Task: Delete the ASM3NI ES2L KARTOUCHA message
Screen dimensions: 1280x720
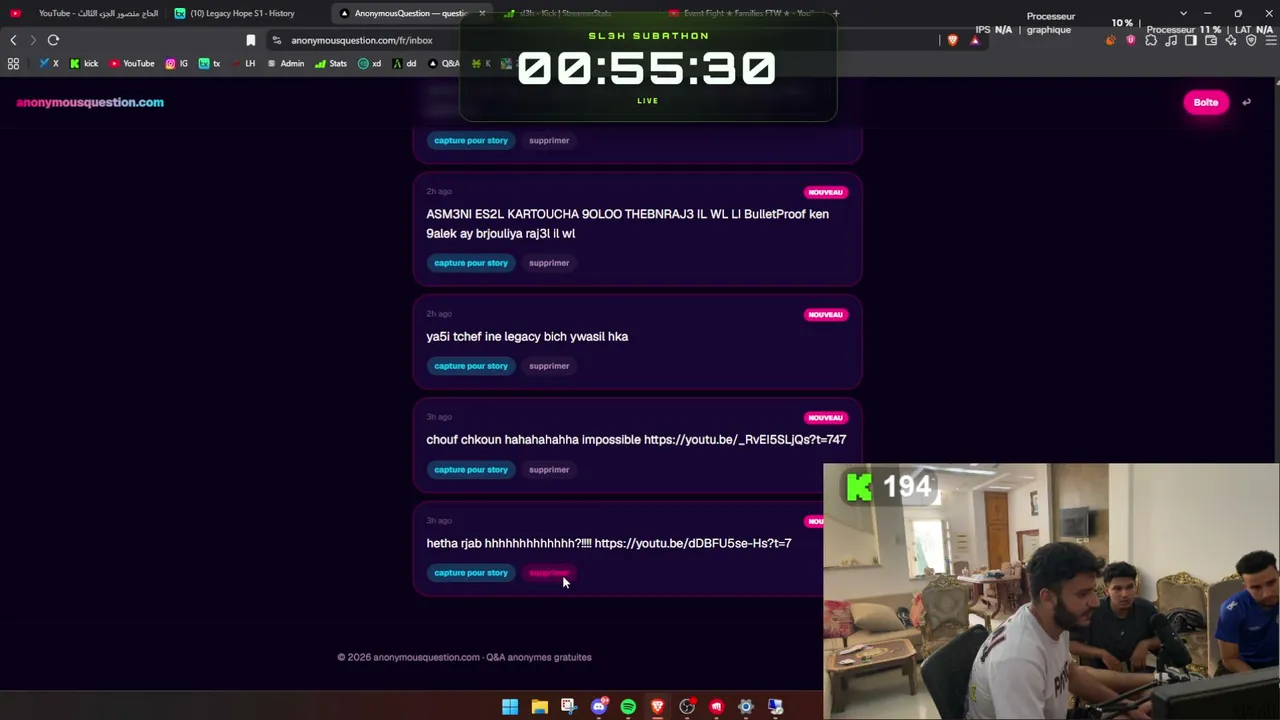Action: (549, 263)
